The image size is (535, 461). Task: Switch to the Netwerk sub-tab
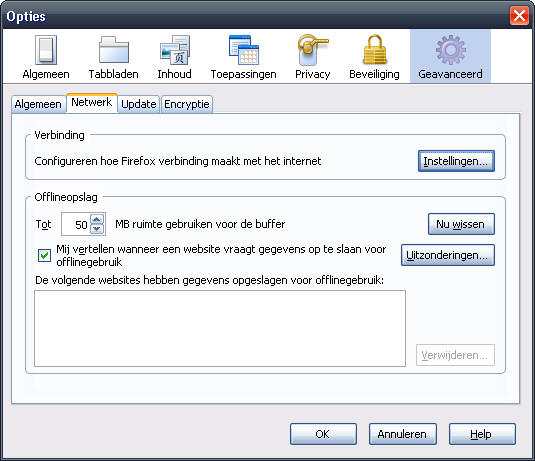[x=92, y=102]
